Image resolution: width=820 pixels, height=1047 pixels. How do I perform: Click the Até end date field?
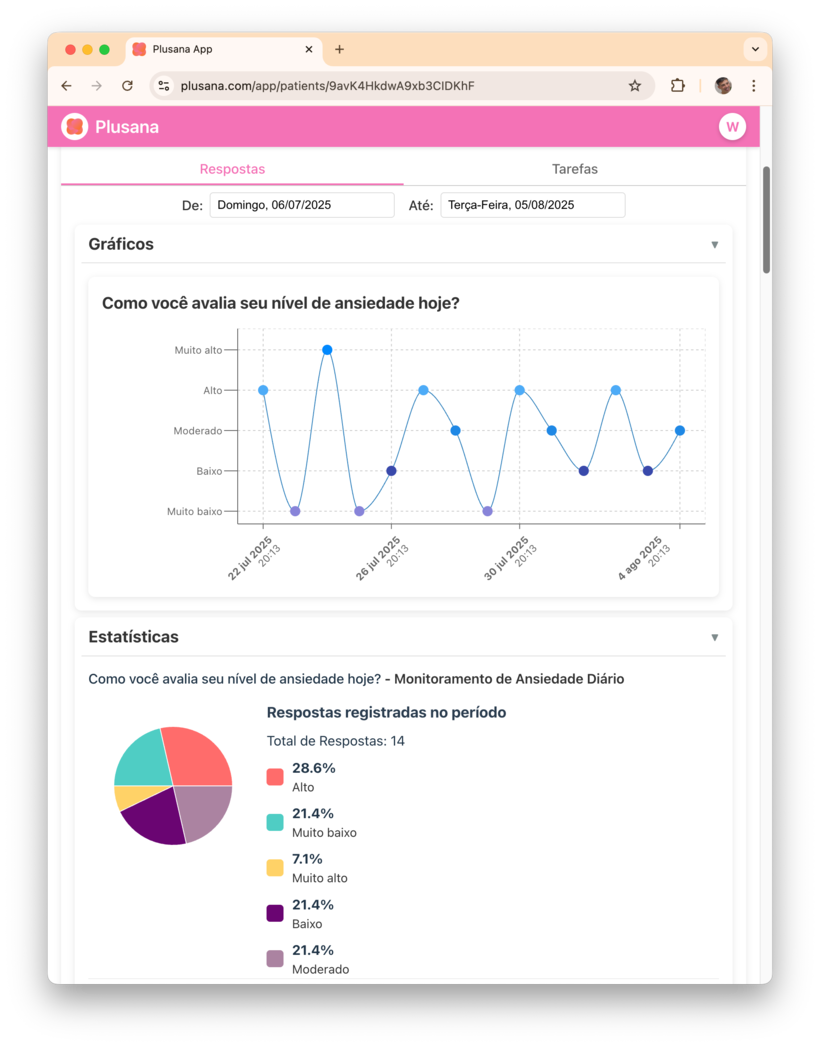point(532,205)
